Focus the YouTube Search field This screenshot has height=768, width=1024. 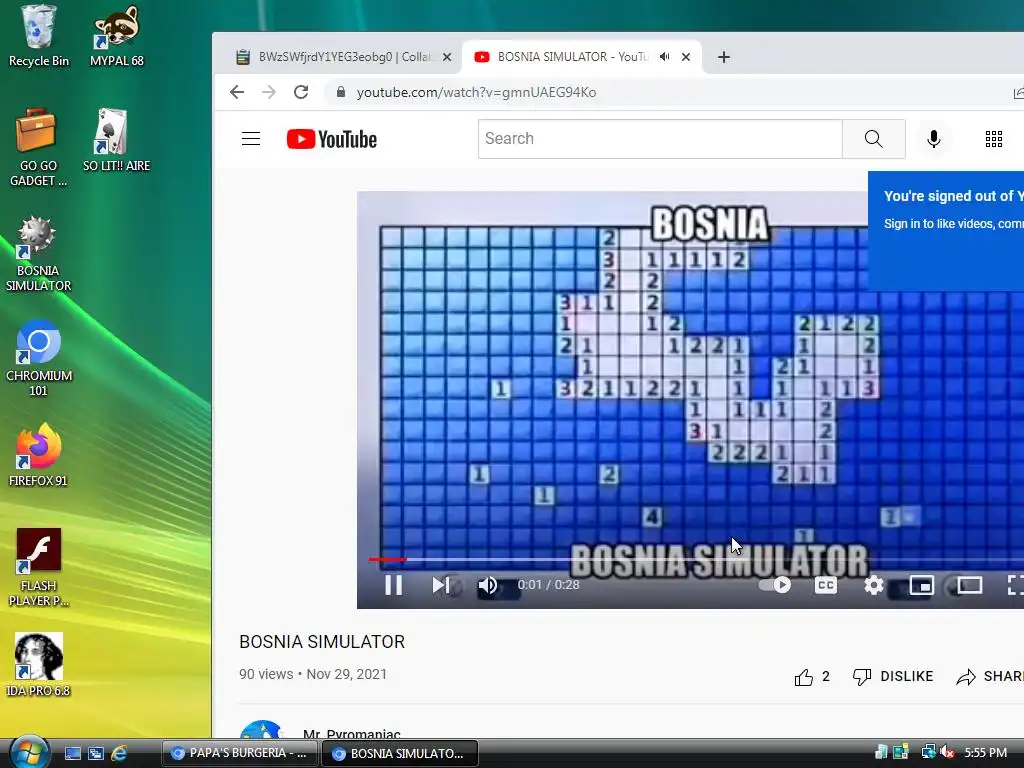click(660, 138)
